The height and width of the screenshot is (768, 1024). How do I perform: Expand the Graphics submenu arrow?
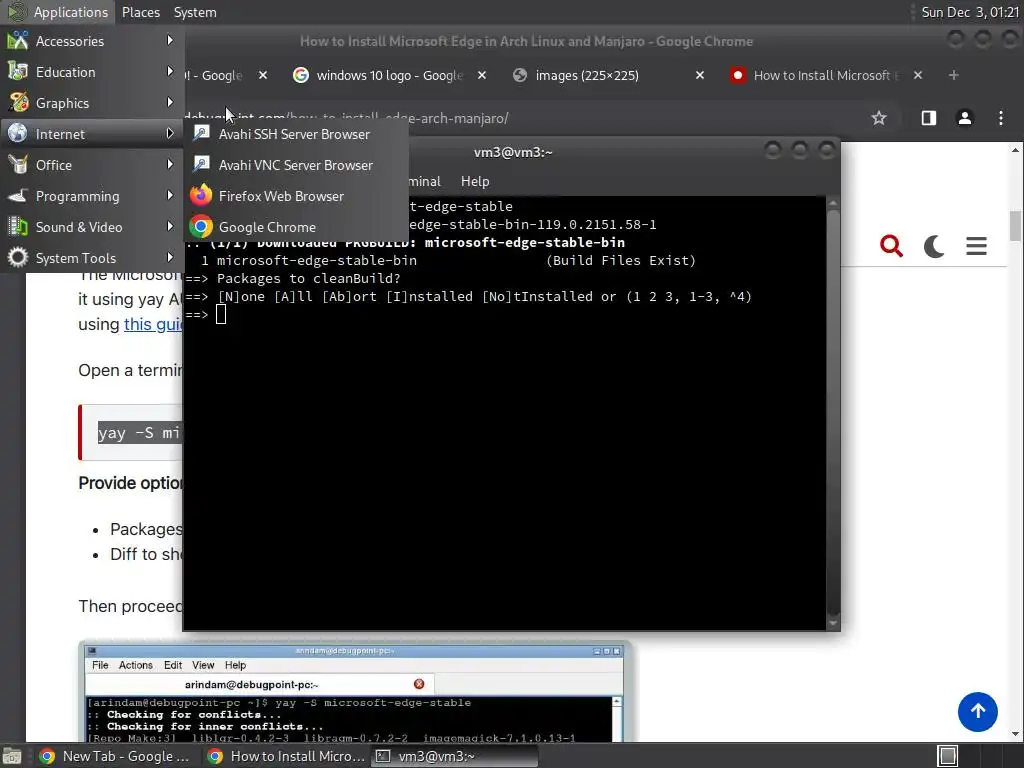coord(170,102)
